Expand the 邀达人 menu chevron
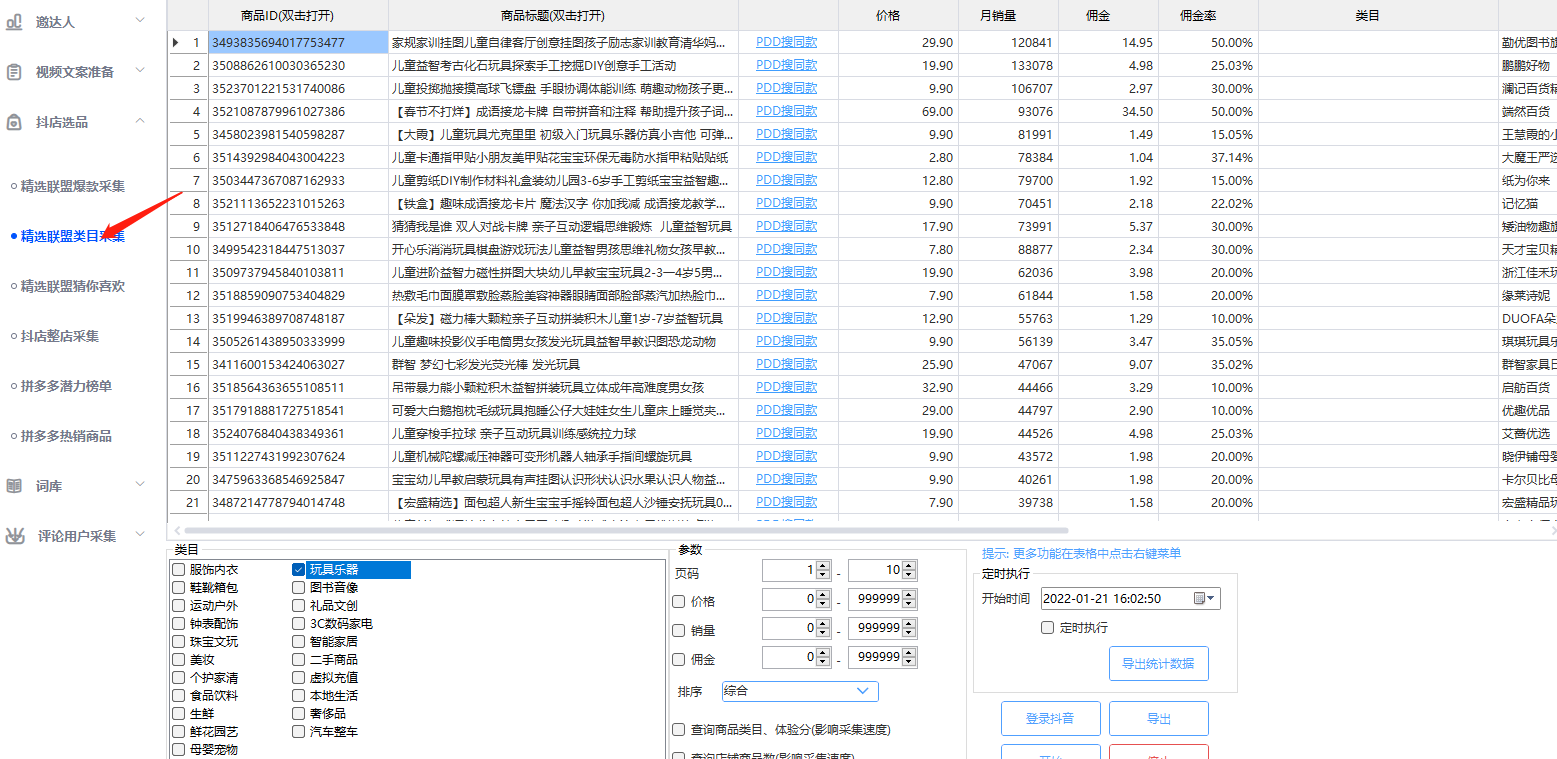This screenshot has height=759, width=1557. pos(140,20)
